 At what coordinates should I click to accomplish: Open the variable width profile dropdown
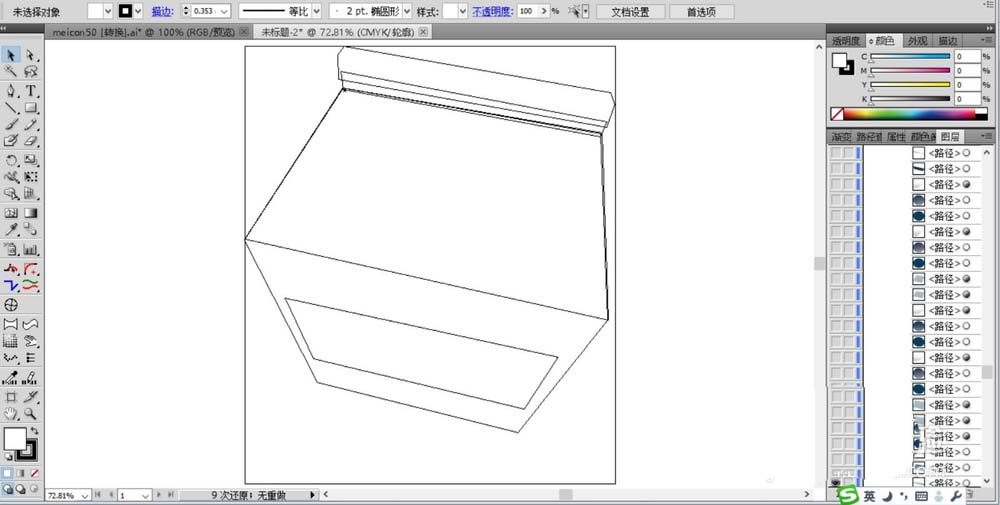click(x=316, y=11)
